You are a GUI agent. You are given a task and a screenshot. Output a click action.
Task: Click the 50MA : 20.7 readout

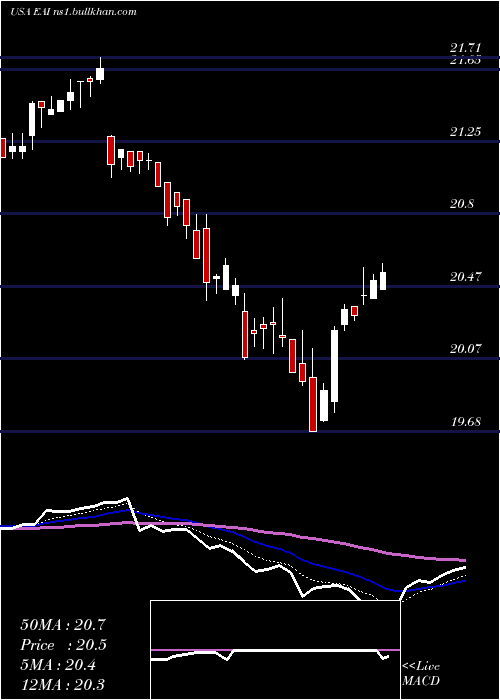coord(63,625)
